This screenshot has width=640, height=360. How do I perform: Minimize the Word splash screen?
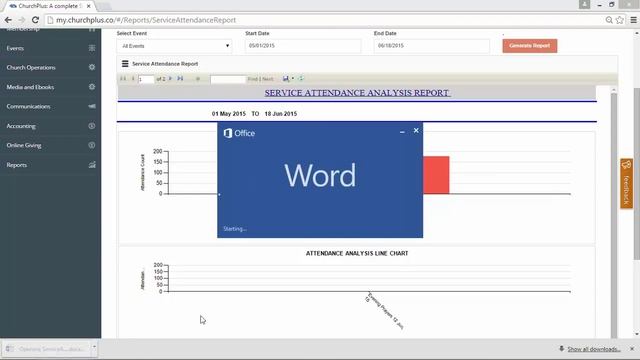[x=402, y=132]
